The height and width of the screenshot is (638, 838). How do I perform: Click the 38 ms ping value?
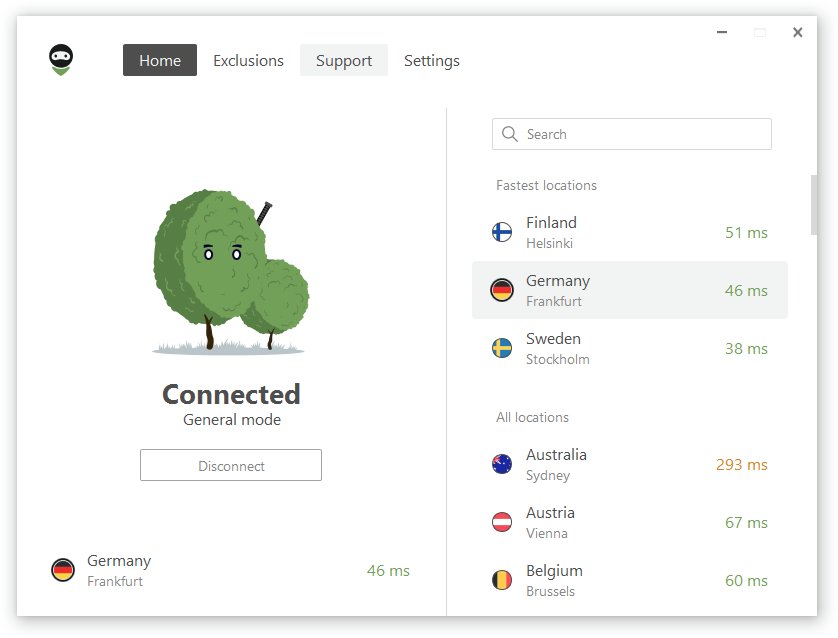point(746,349)
